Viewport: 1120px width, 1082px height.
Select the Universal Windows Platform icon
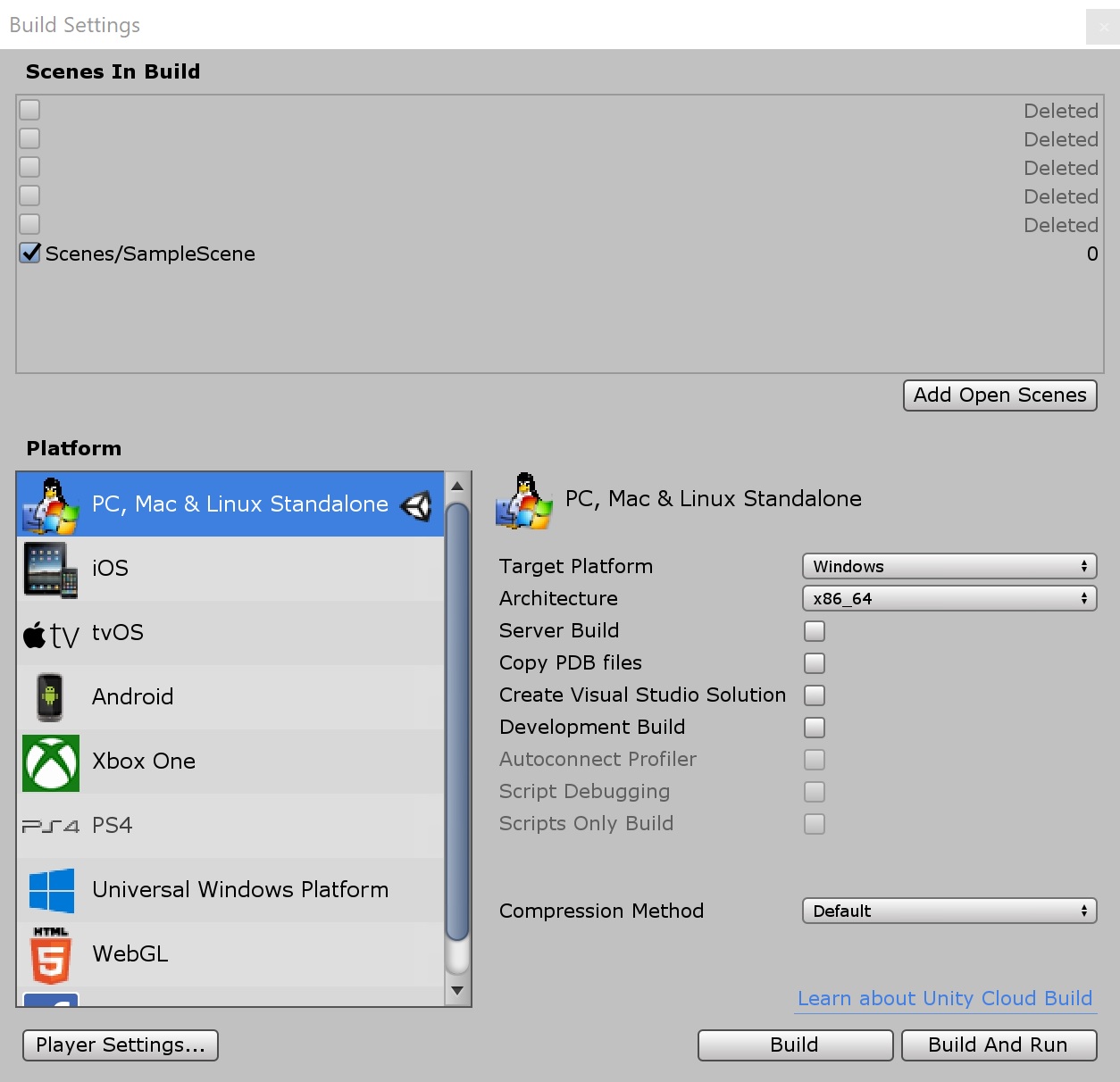(x=49, y=890)
